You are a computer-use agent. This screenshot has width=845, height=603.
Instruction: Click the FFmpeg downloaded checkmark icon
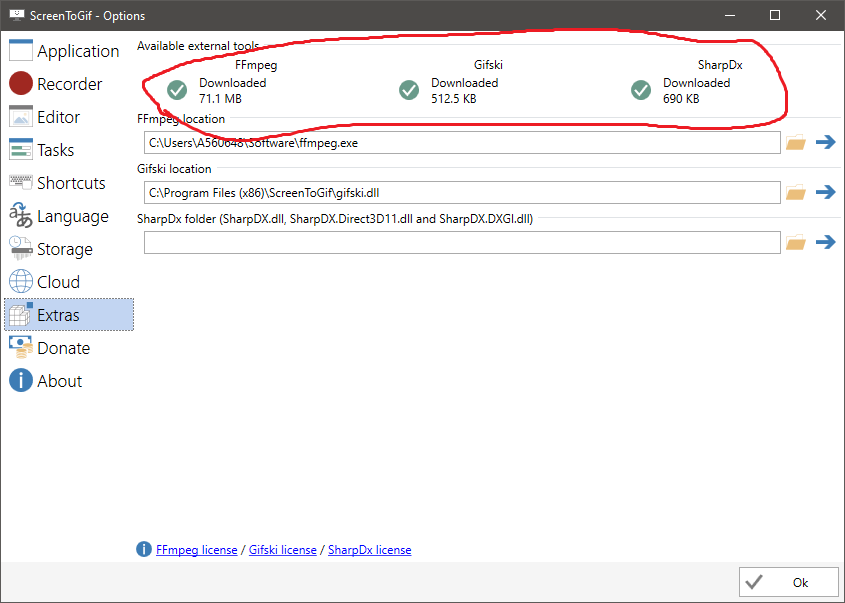pyautogui.click(x=177, y=90)
